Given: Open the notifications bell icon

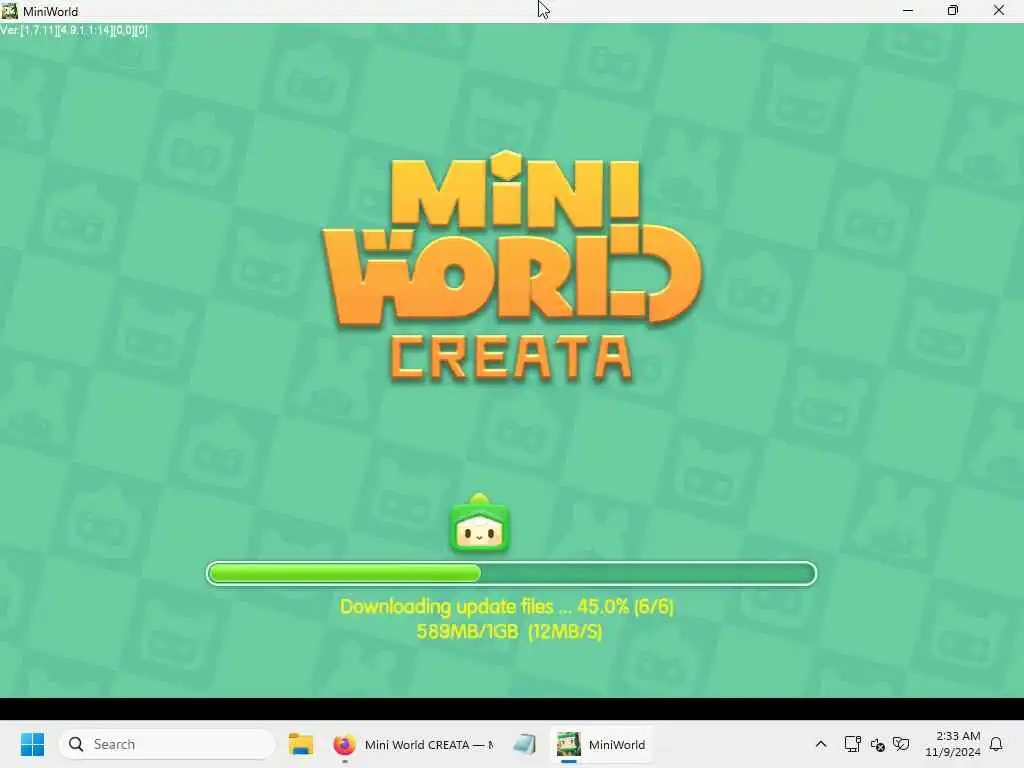Looking at the screenshot, I should point(996,744).
